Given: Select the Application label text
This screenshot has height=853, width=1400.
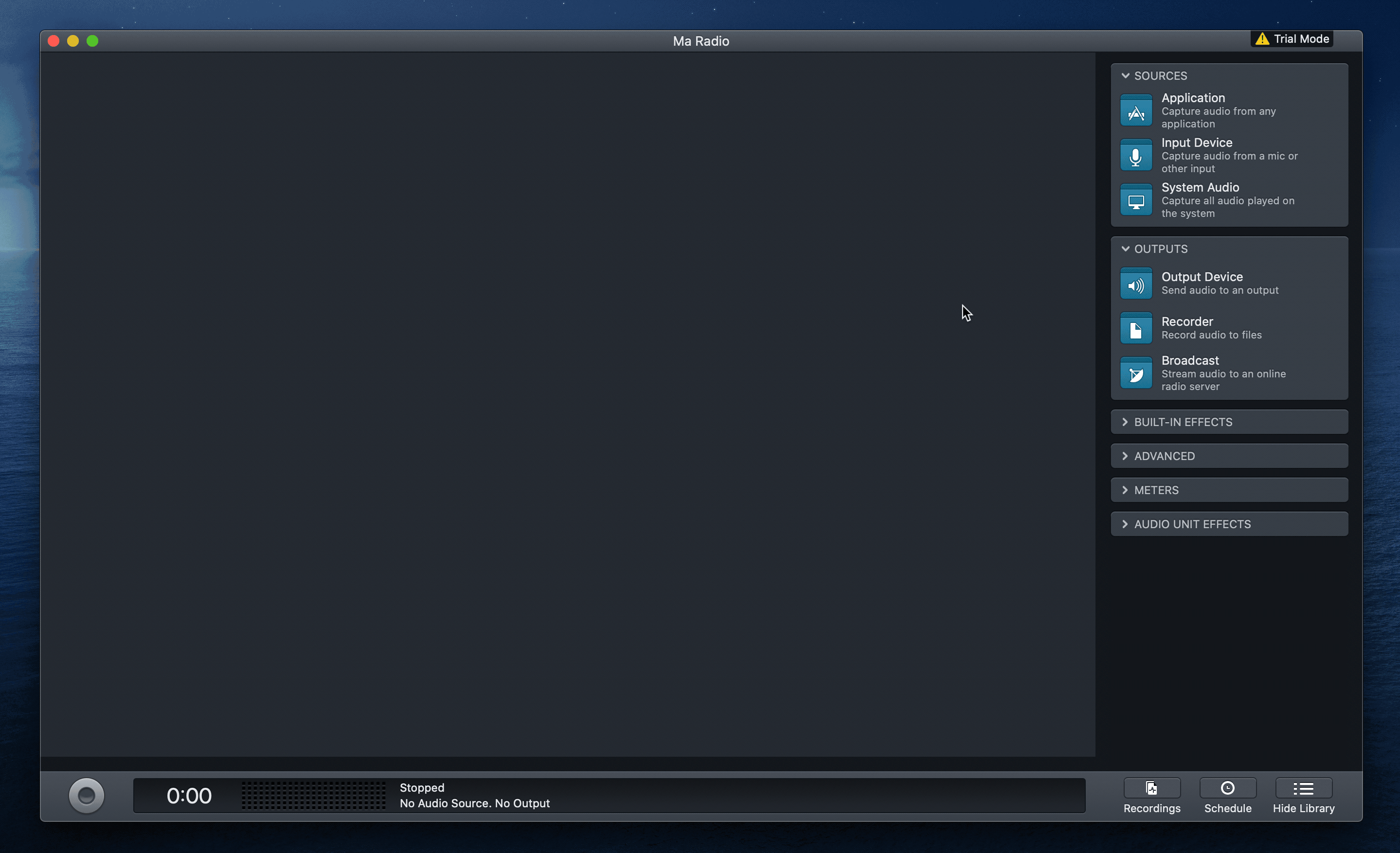Looking at the screenshot, I should point(1193,98).
